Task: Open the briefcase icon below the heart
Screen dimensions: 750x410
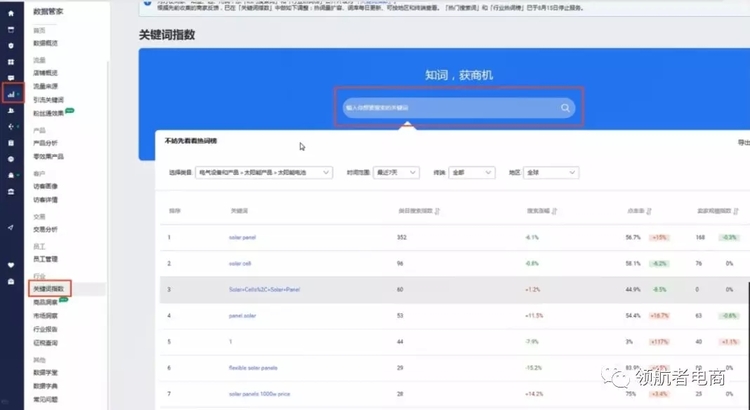Action: (x=11, y=282)
